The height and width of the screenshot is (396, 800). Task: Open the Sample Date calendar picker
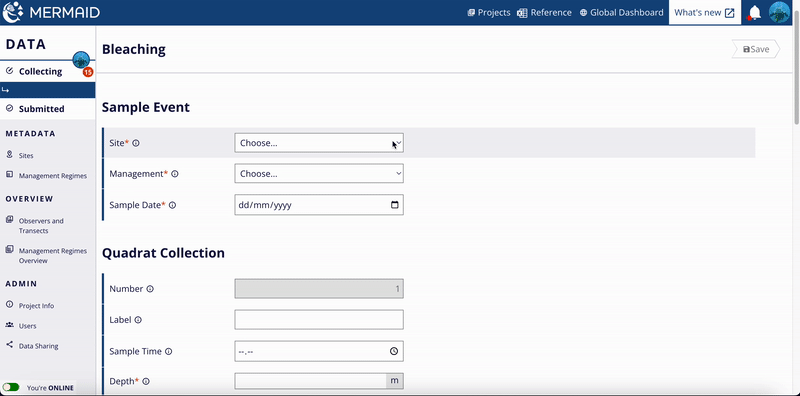click(394, 205)
